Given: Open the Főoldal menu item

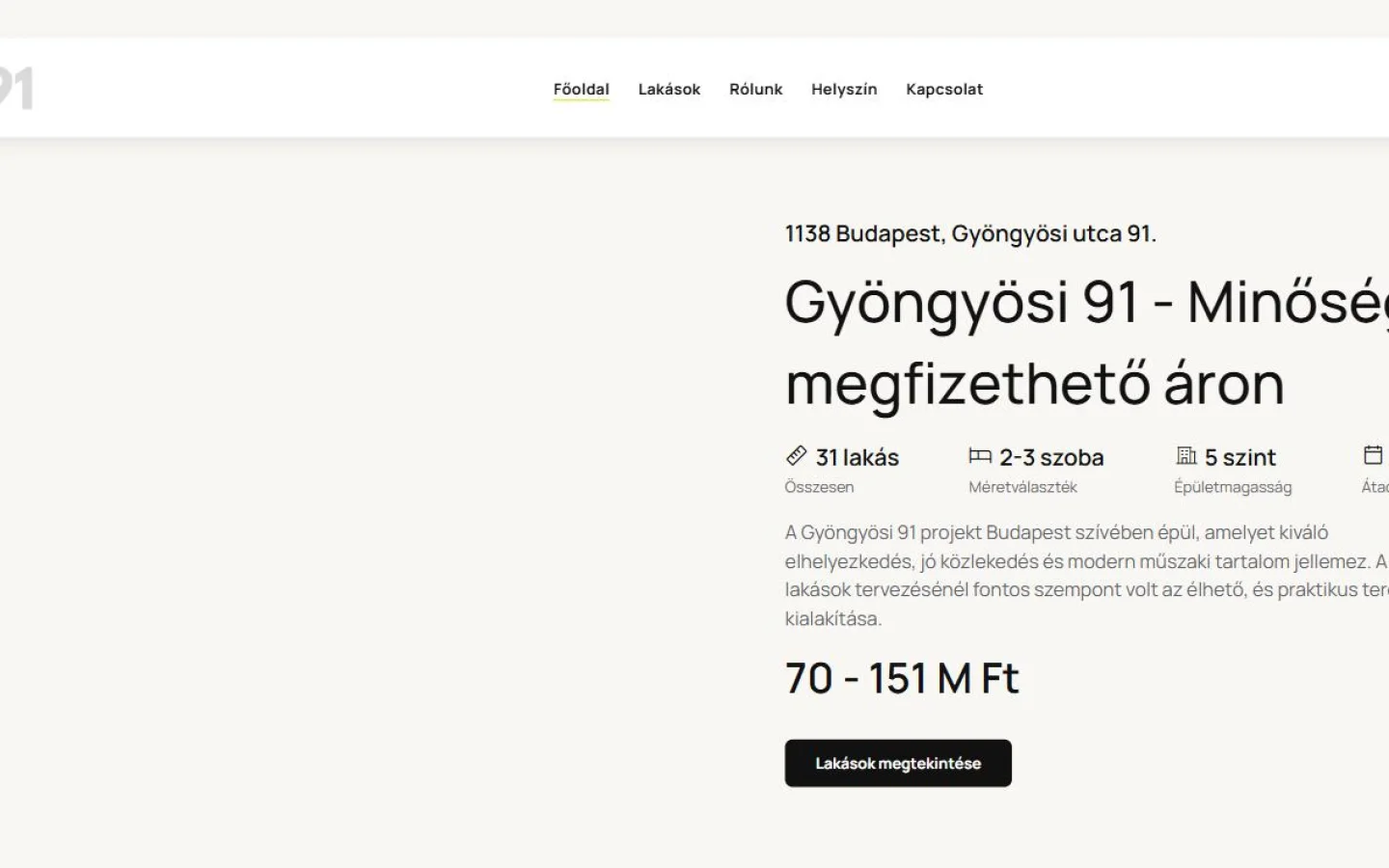Looking at the screenshot, I should [x=581, y=89].
